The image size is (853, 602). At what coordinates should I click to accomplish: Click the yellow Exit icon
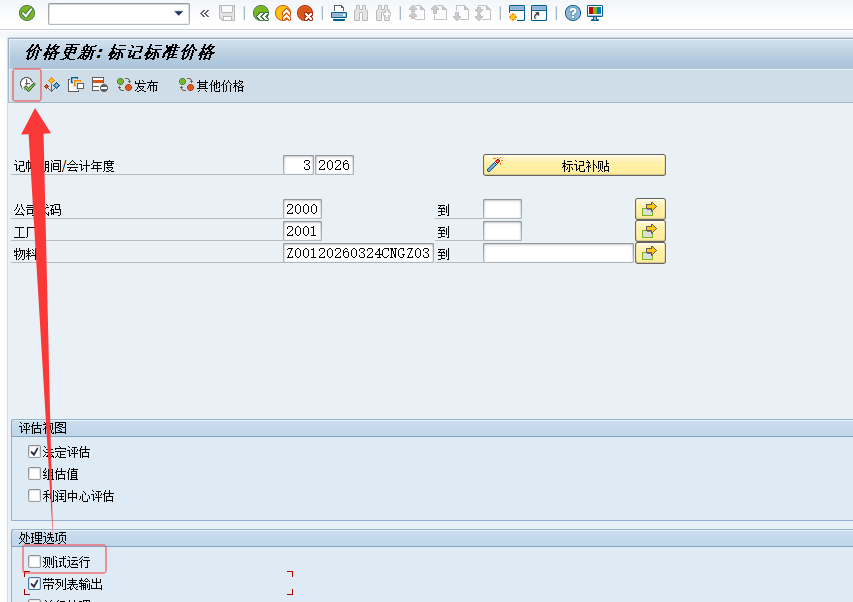(283, 13)
